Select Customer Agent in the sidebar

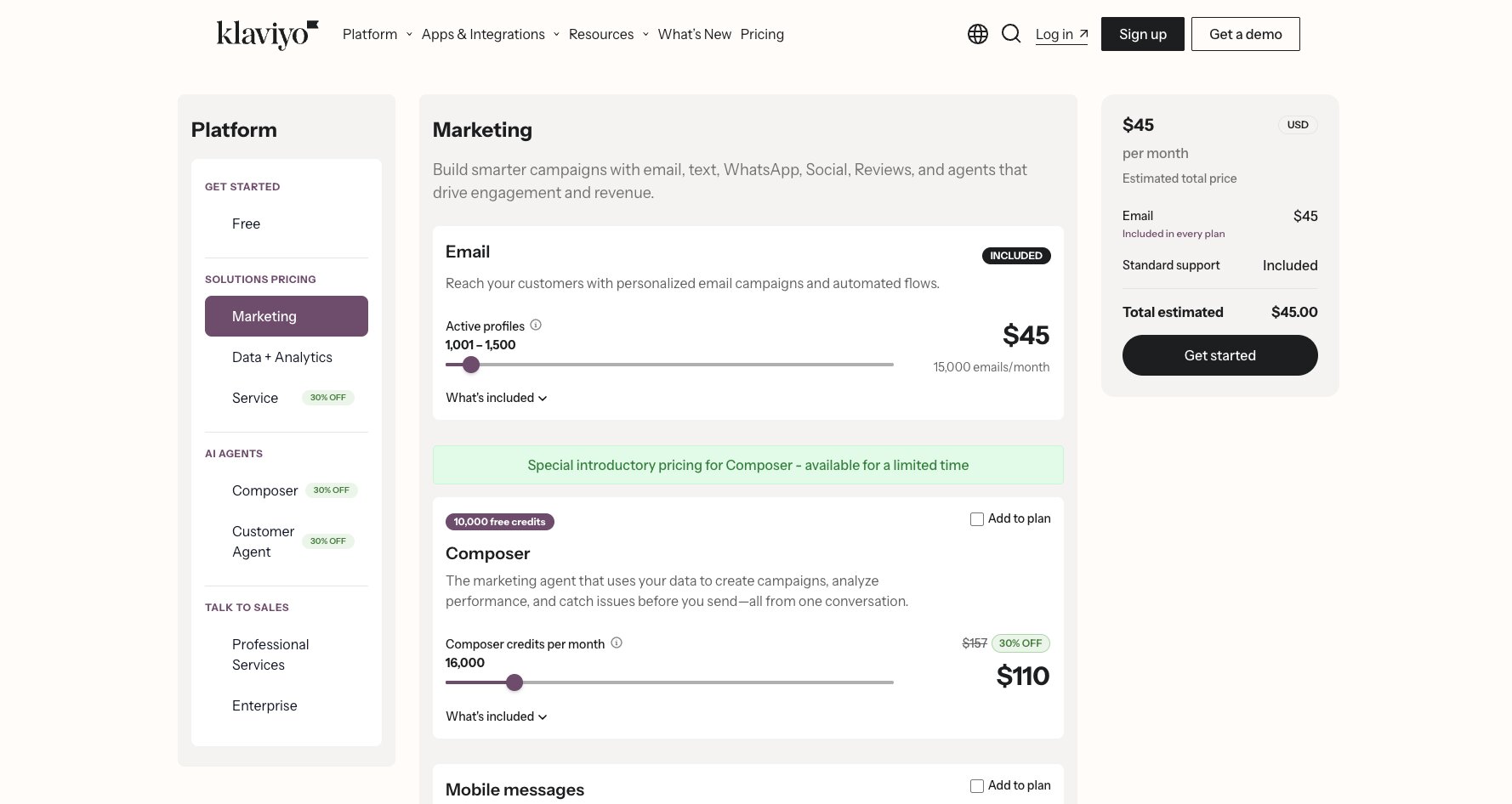click(287, 541)
